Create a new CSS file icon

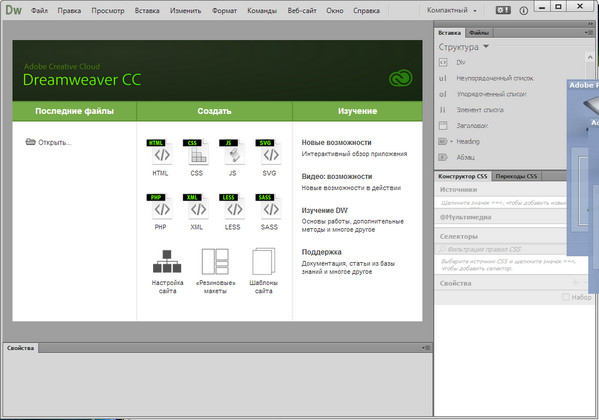[197, 152]
